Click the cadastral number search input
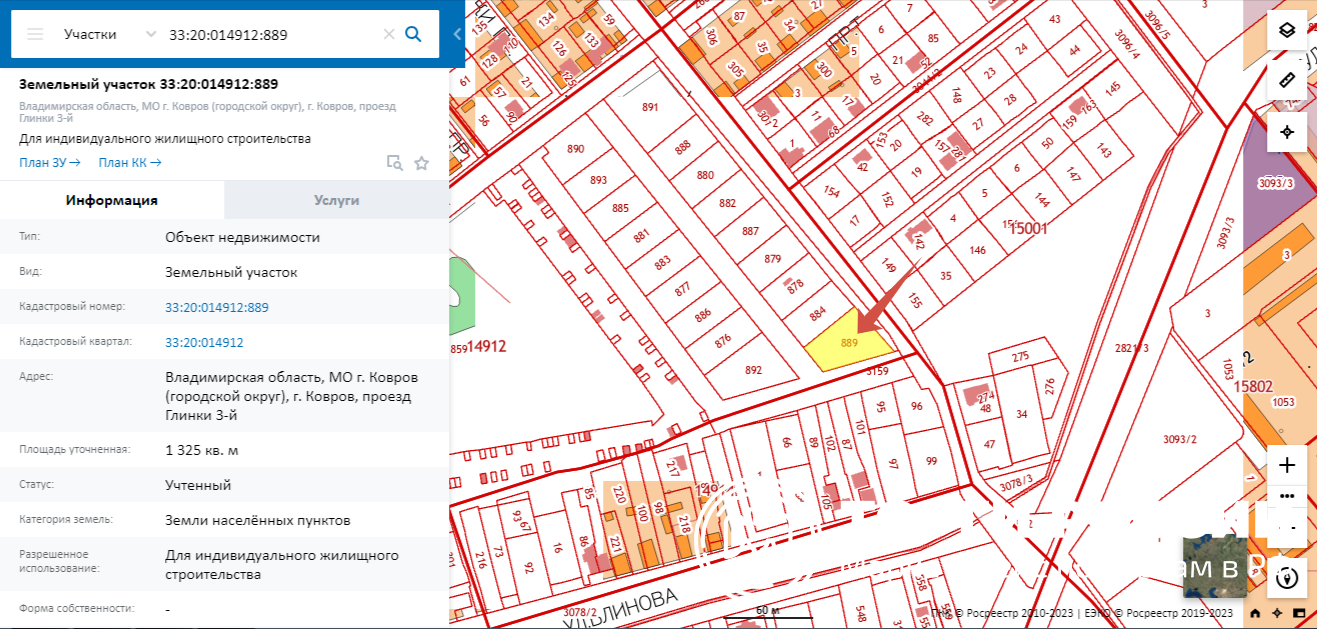The image size is (1317, 629). point(270,34)
